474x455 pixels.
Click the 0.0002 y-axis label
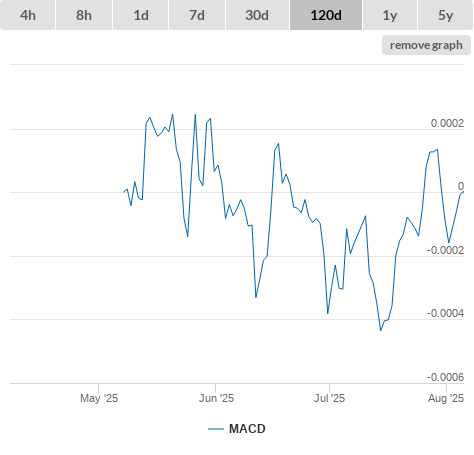447,123
